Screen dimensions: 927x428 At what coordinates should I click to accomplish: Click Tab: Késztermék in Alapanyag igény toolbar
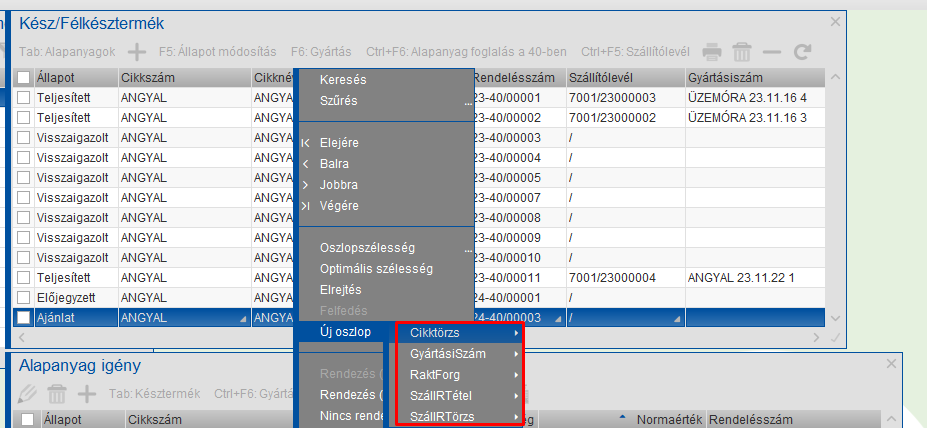pos(154,394)
